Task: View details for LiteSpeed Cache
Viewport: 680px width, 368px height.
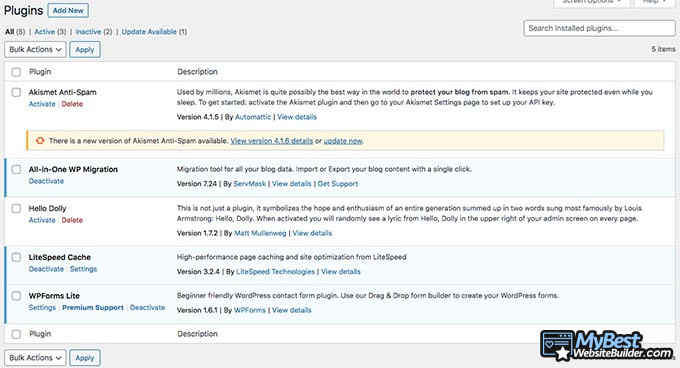Action: tap(341, 272)
